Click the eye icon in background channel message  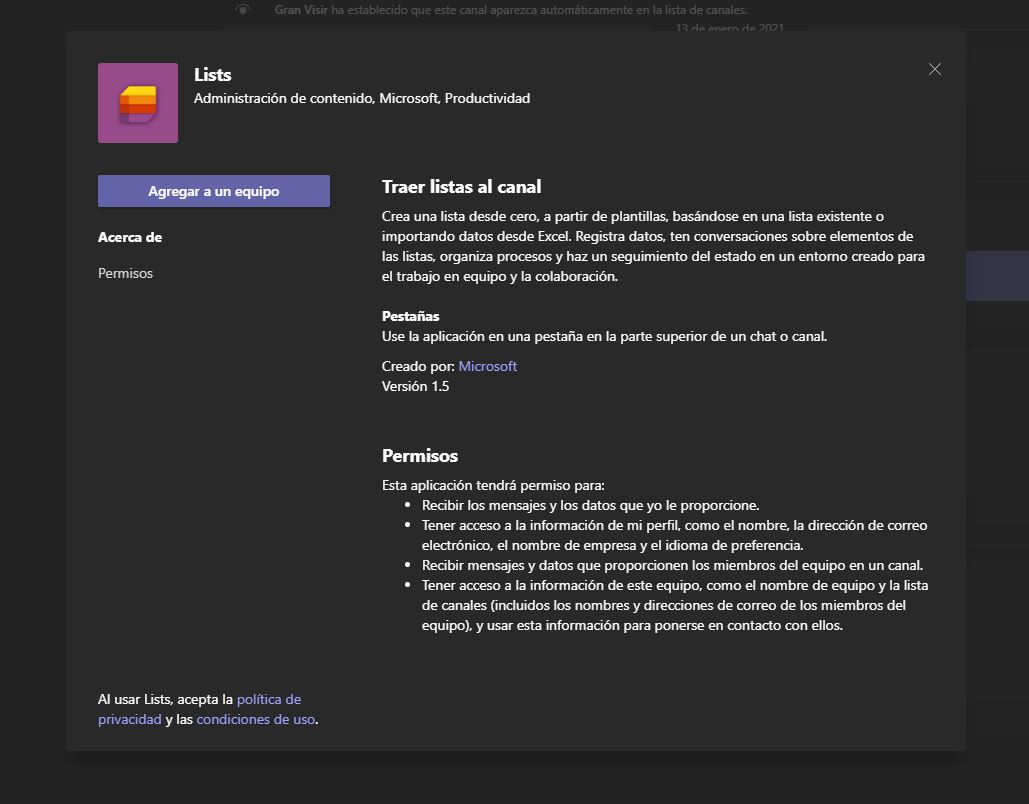point(243,10)
